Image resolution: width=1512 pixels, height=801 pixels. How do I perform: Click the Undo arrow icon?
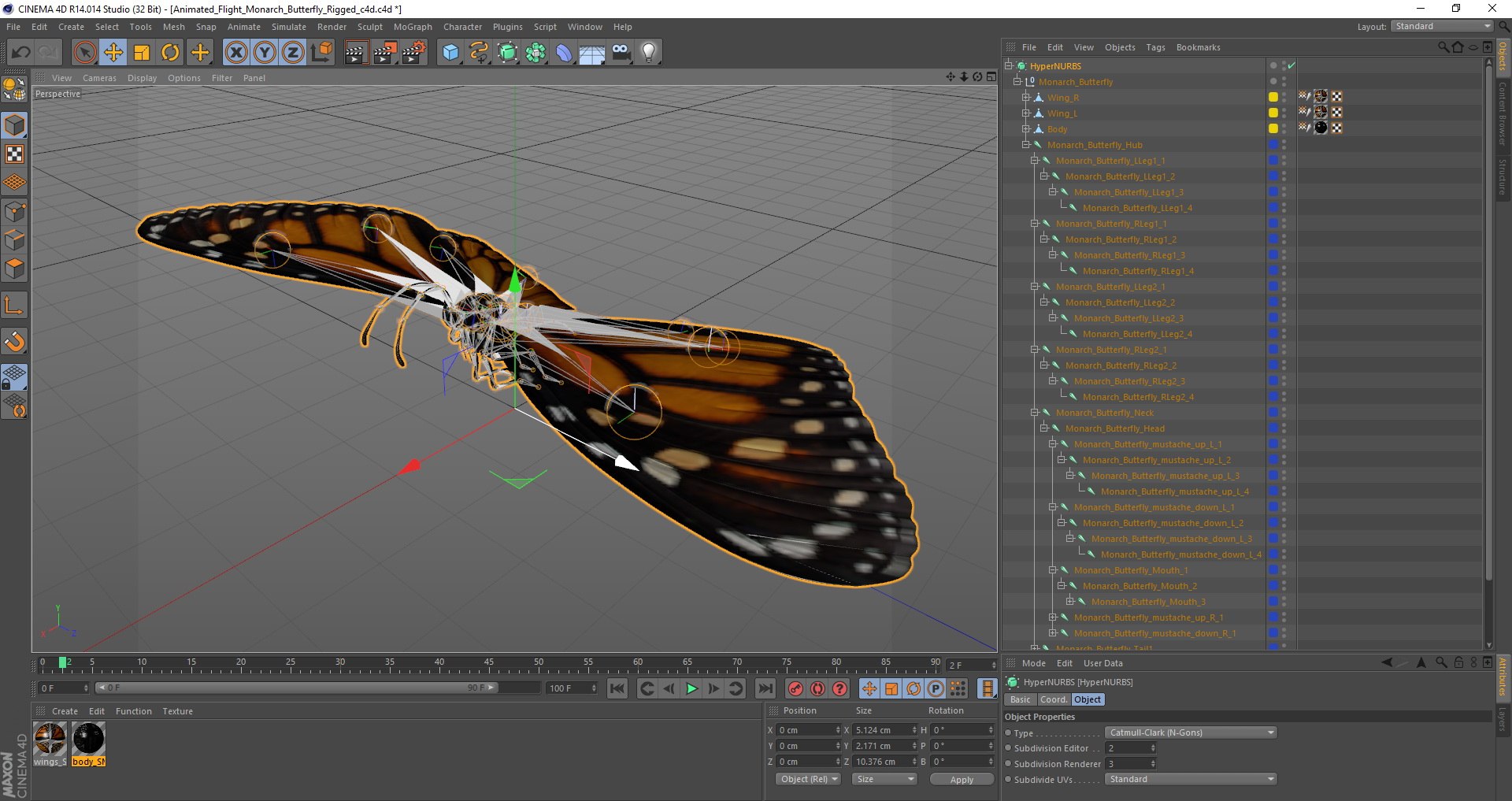pos(20,53)
